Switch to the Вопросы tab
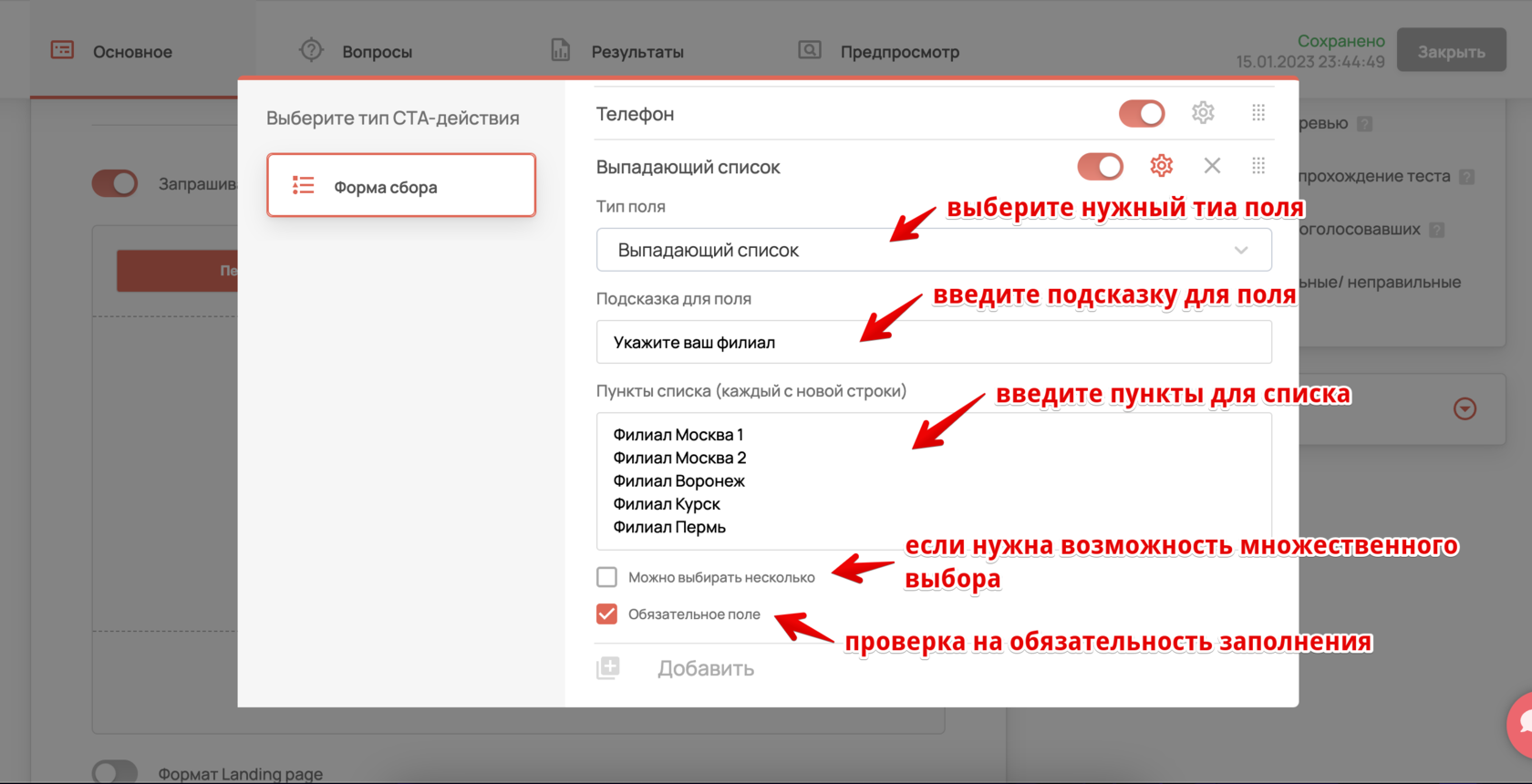Viewport: 1532px width, 784px height. point(378,52)
